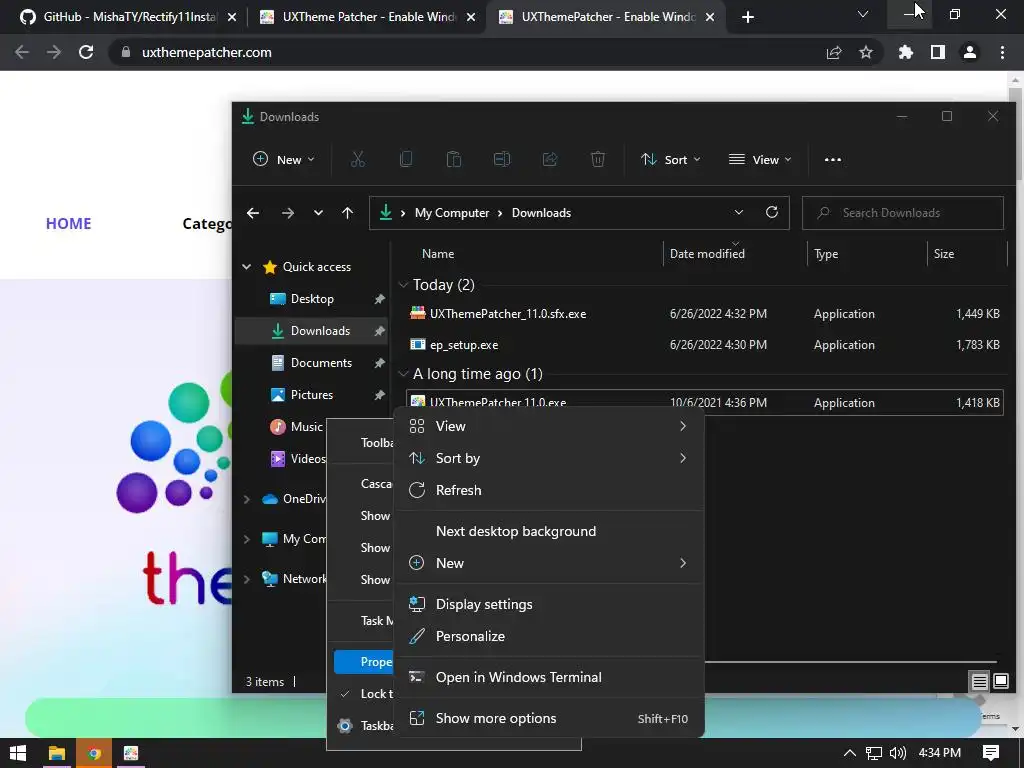This screenshot has width=1024, height=768.
Task: Reload the browser page
Action: (86, 52)
